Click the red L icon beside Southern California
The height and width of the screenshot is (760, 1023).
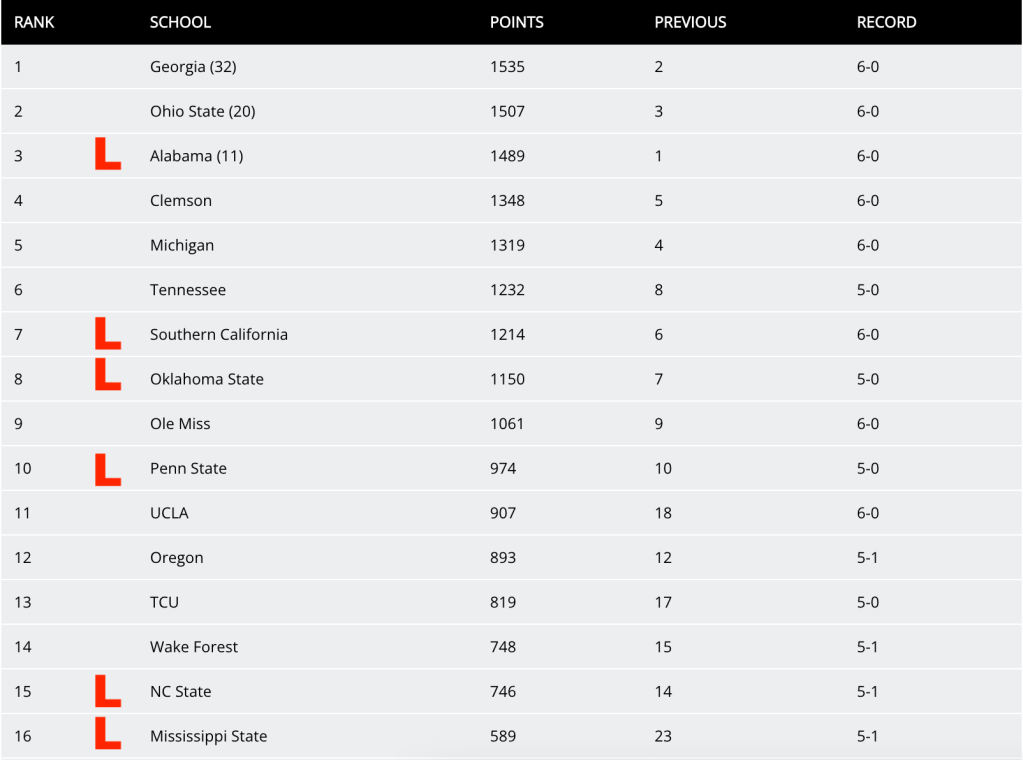point(107,334)
